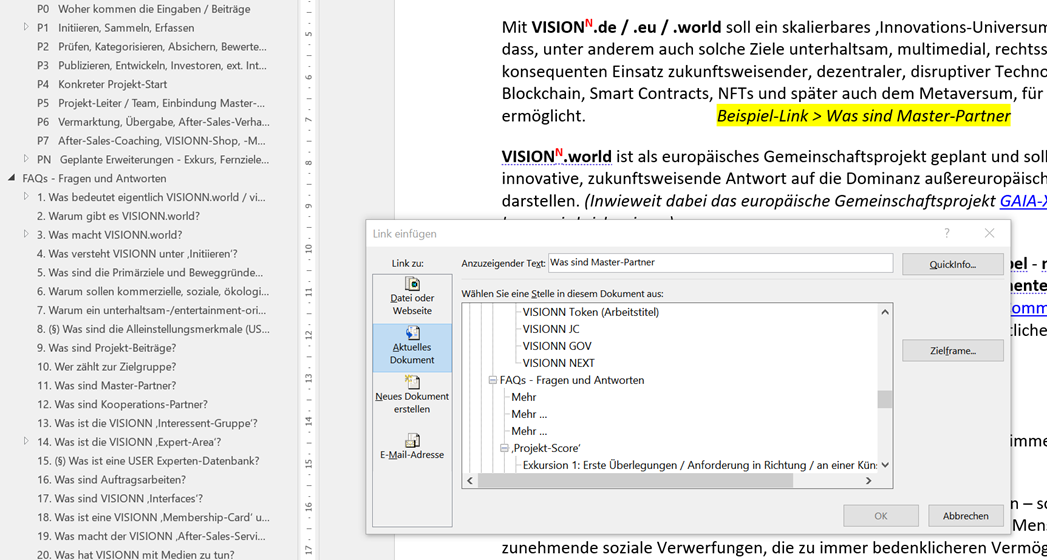The width and height of the screenshot is (1047, 560).
Task: Collapse the 'Projekt-Score' node in dialog tree
Action: (x=504, y=448)
